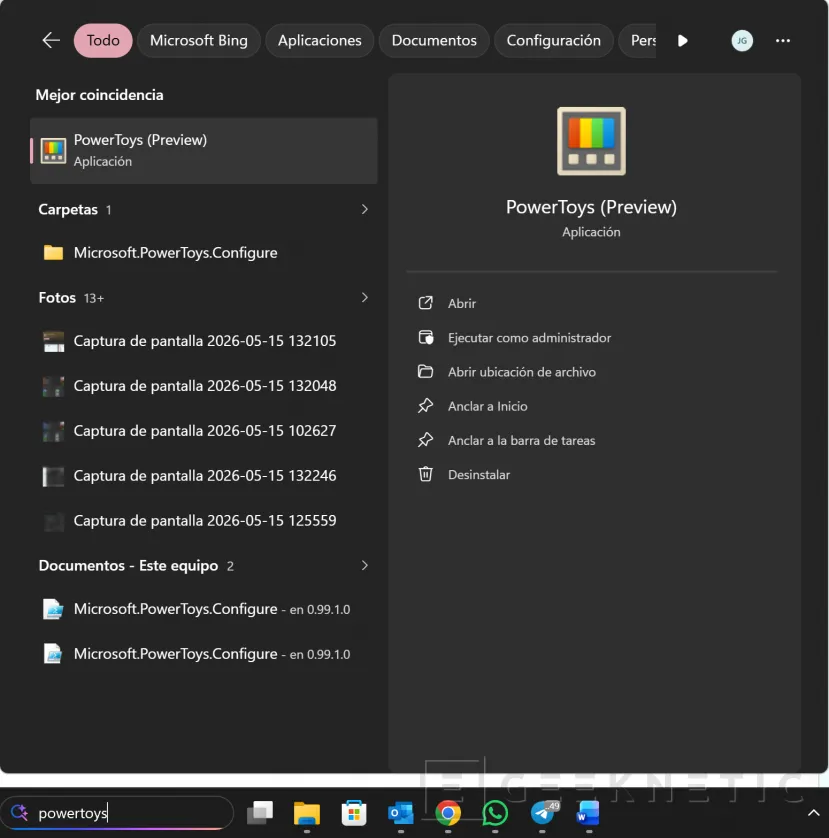Open Captura de pantalla 2026-05-15 102627

pyautogui.click(x=204, y=431)
